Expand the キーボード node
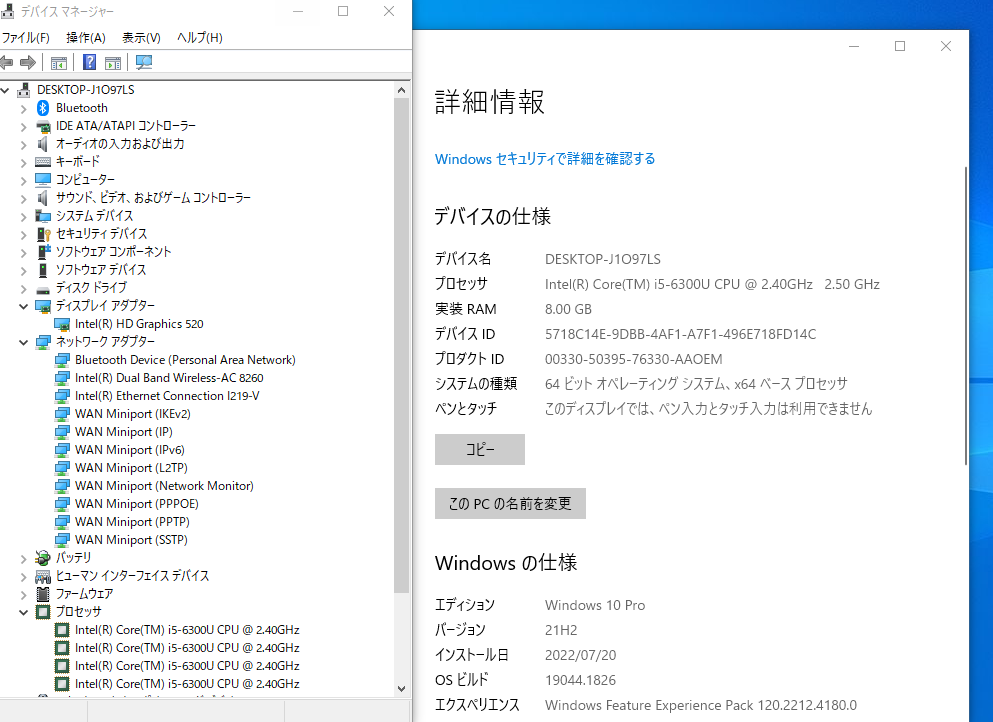Screen dimensions: 993x722 pos(23,162)
